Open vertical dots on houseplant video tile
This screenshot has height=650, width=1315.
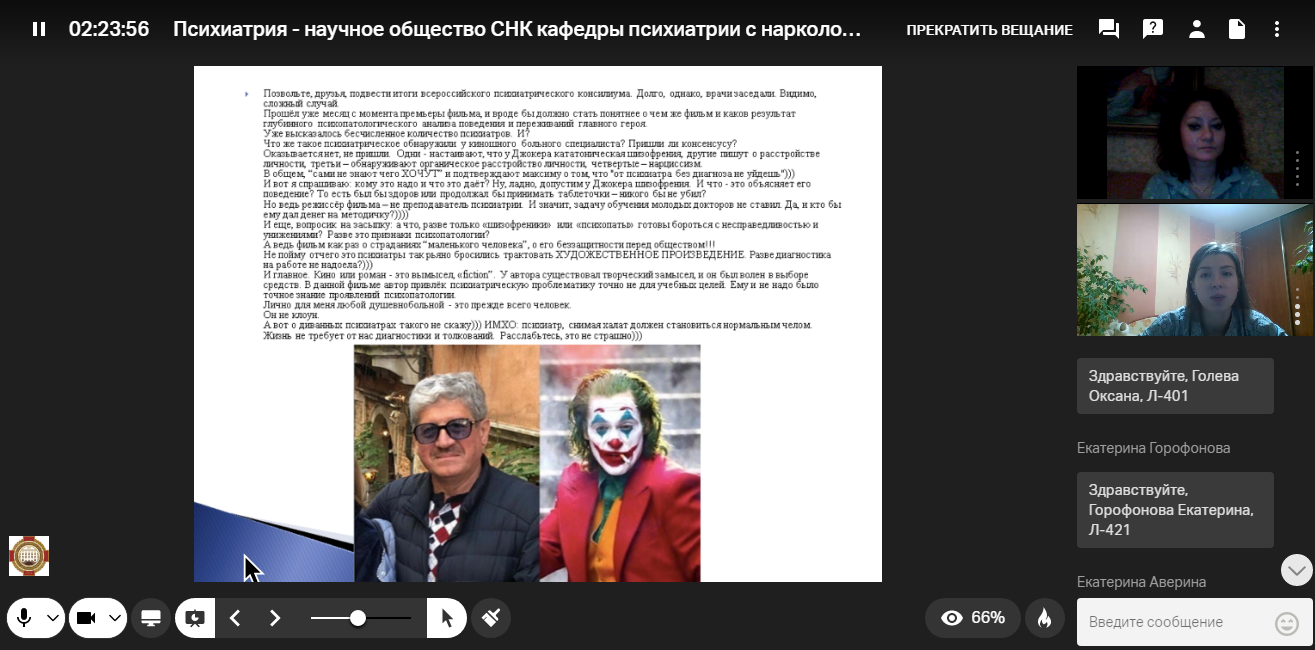1298,306
